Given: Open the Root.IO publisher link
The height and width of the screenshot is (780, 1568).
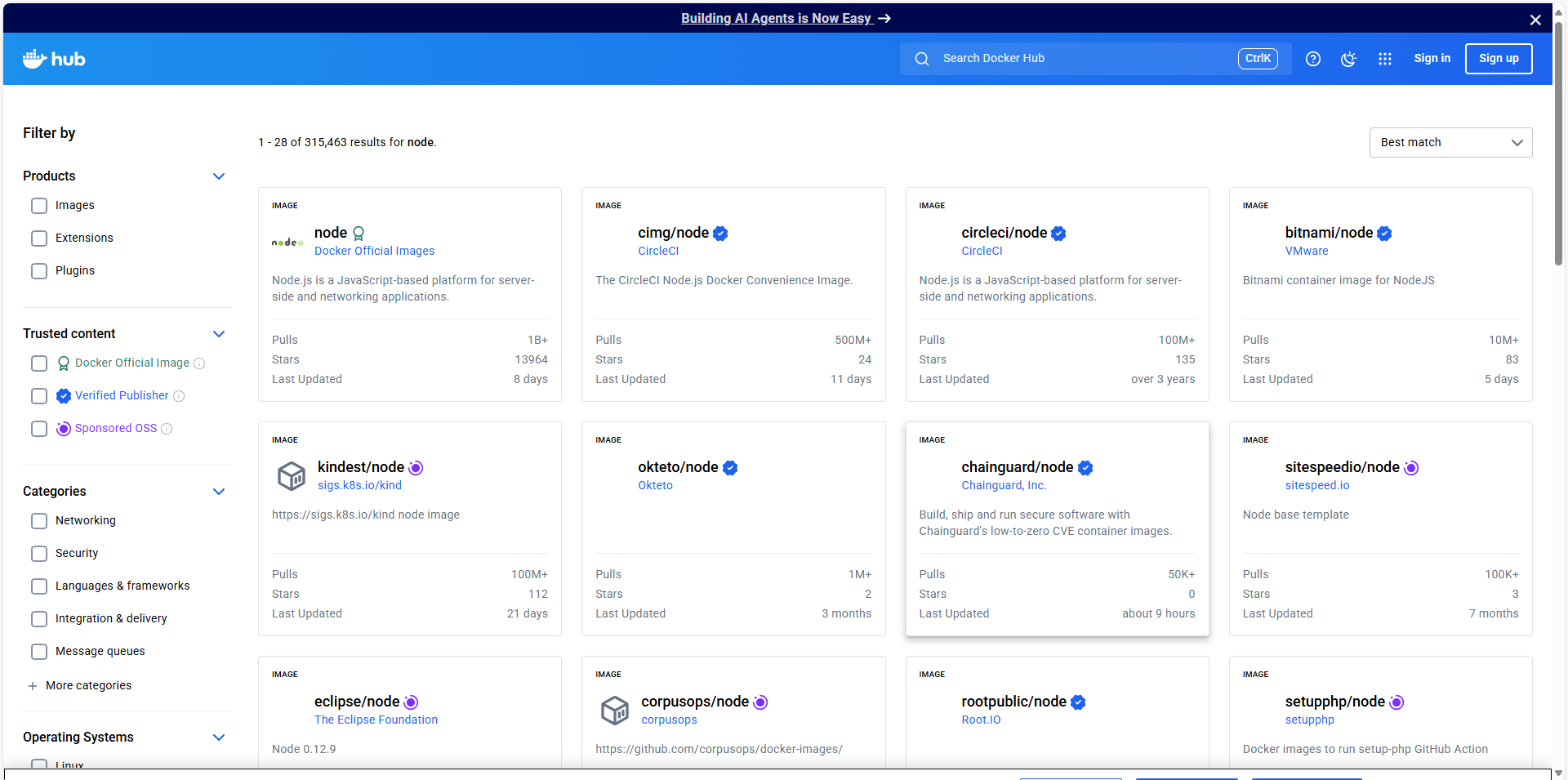Looking at the screenshot, I should pyautogui.click(x=981, y=720).
